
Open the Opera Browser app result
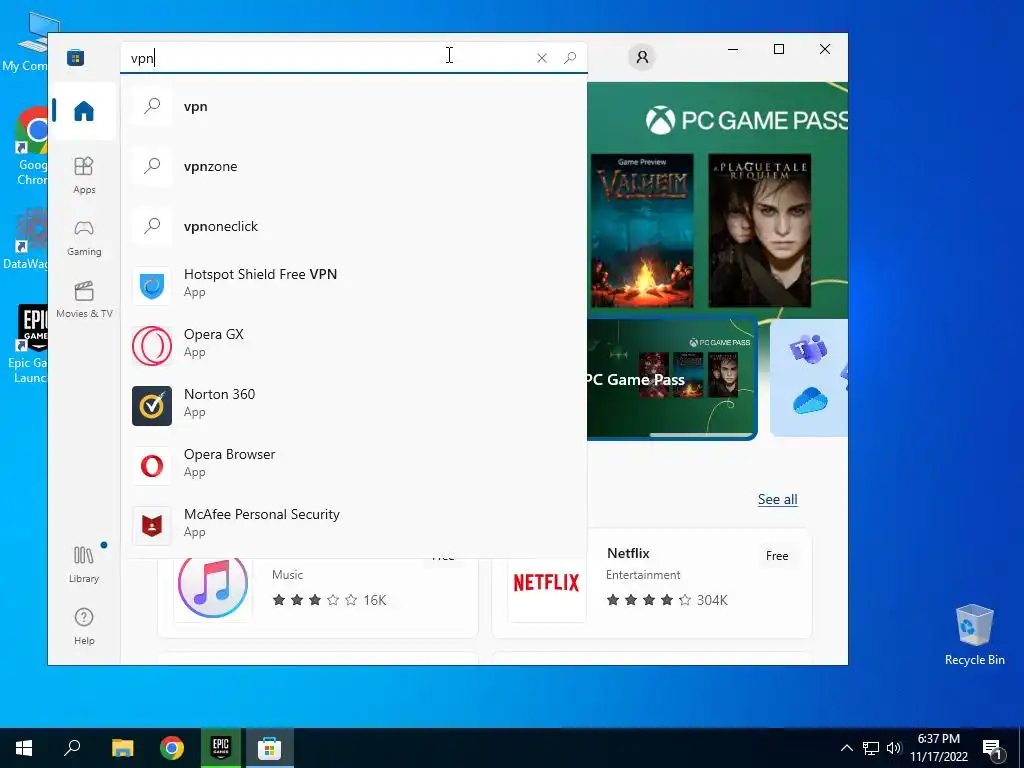coord(353,464)
